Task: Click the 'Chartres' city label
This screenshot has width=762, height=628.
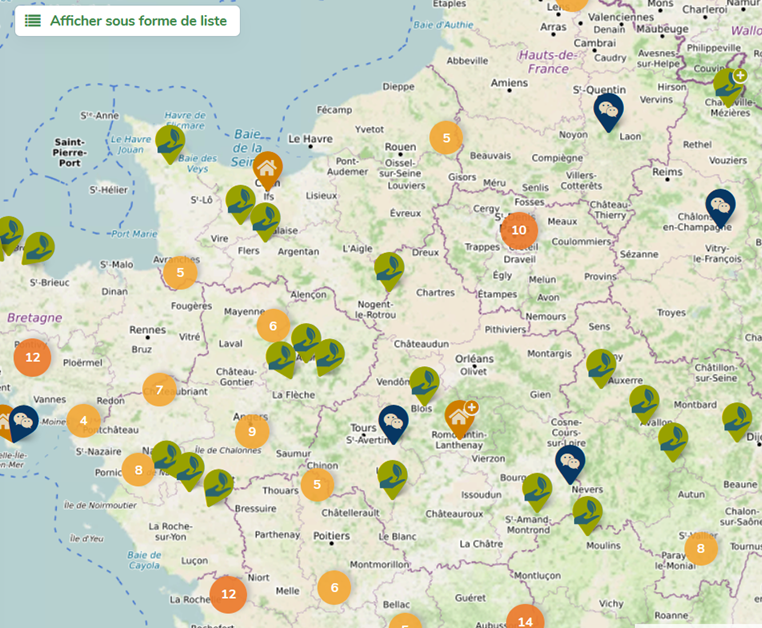Action: click(435, 293)
